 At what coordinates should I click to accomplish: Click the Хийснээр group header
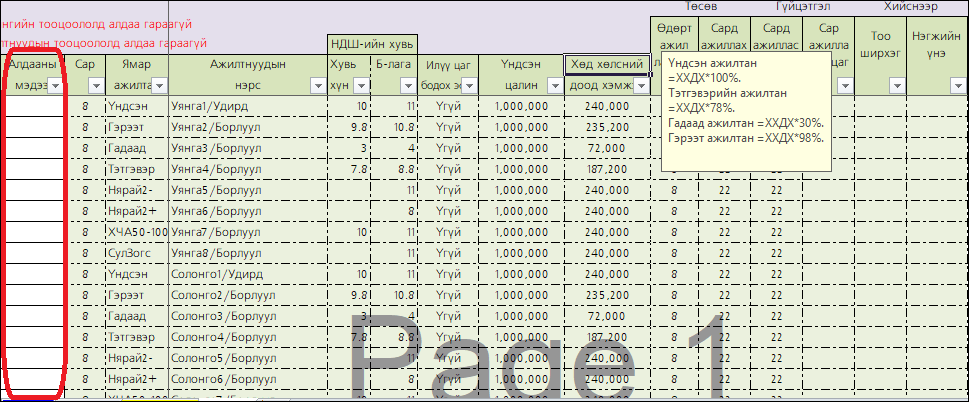909,6
